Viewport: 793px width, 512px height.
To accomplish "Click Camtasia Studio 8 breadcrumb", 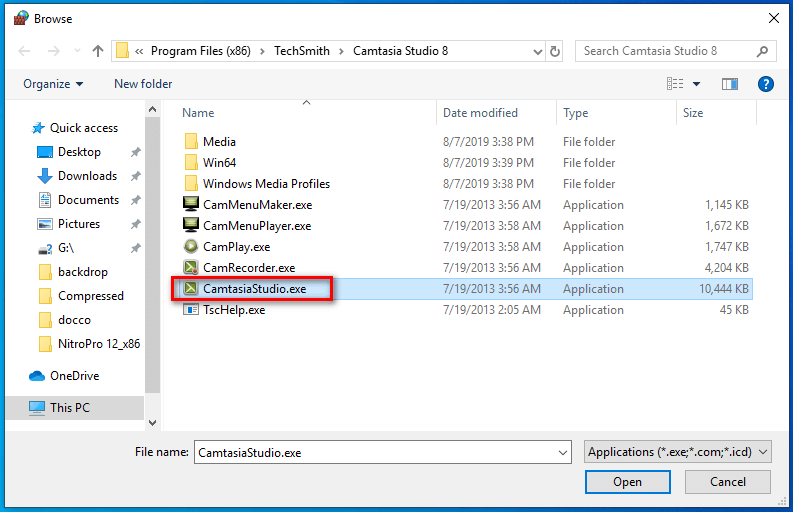I will point(401,51).
